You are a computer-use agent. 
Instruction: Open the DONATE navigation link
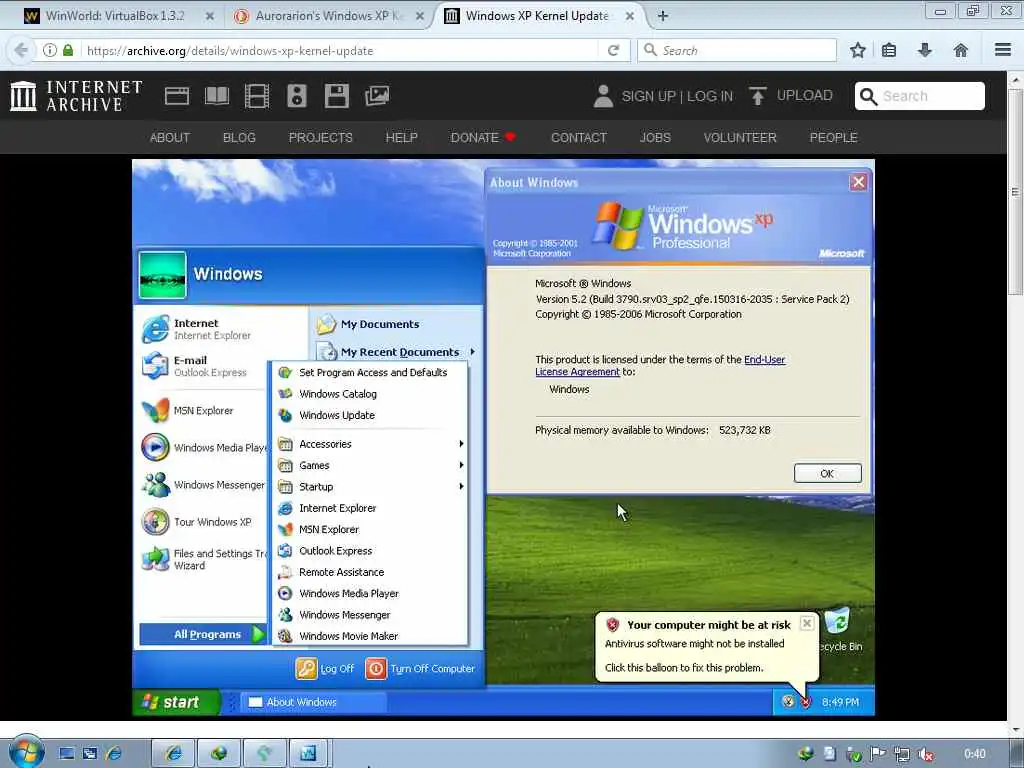[483, 137]
